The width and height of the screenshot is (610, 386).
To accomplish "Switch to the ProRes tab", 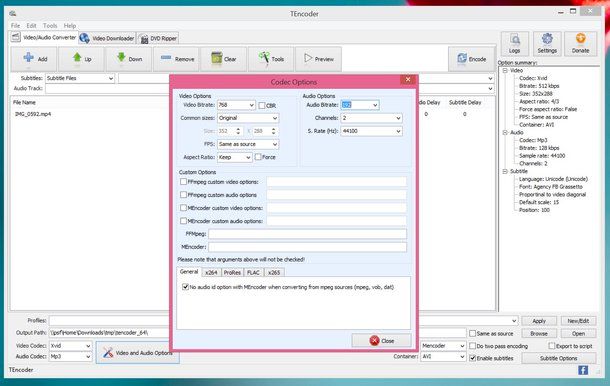I will pyautogui.click(x=232, y=272).
